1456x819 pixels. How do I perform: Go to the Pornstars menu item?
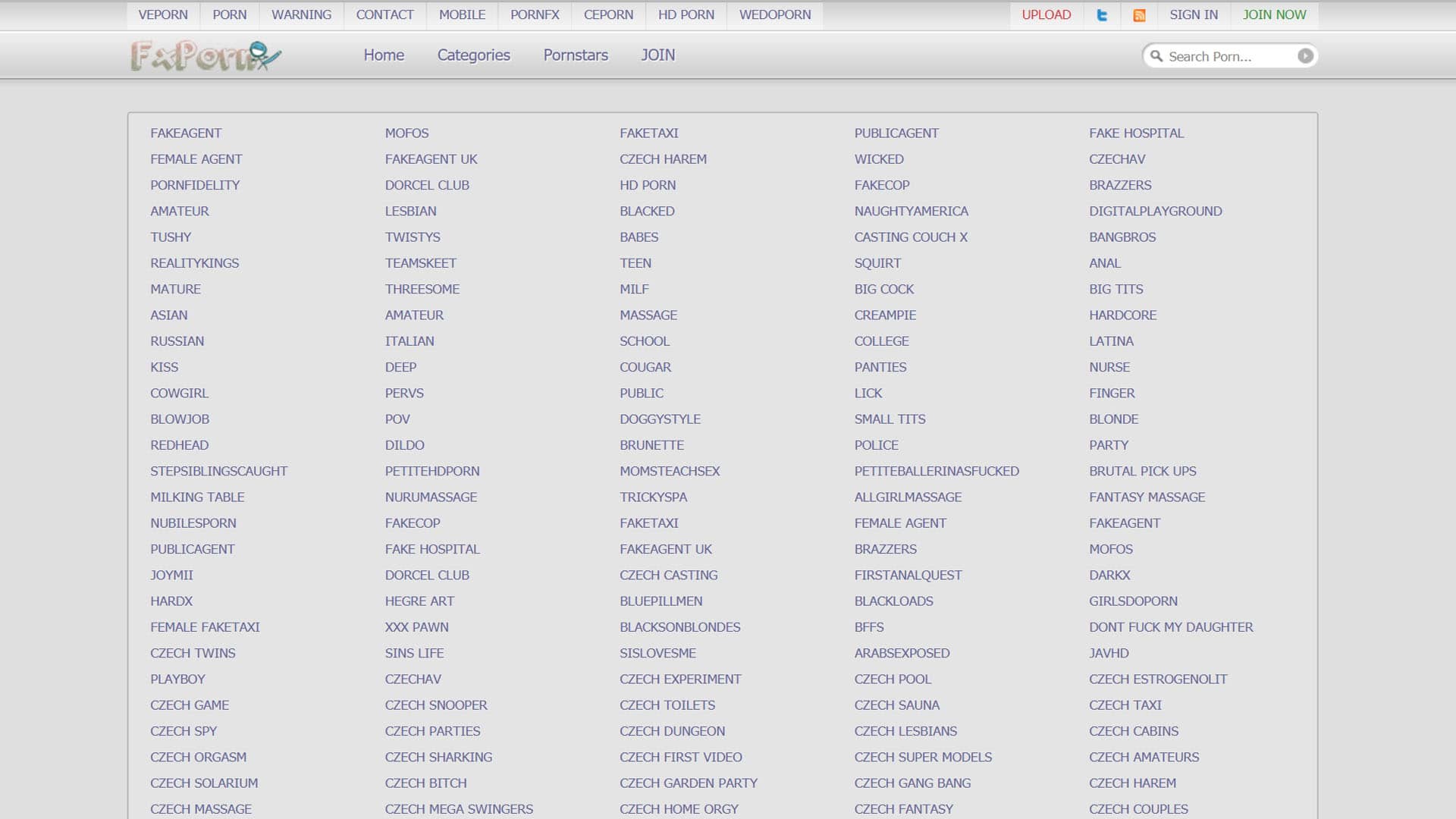[x=576, y=55]
